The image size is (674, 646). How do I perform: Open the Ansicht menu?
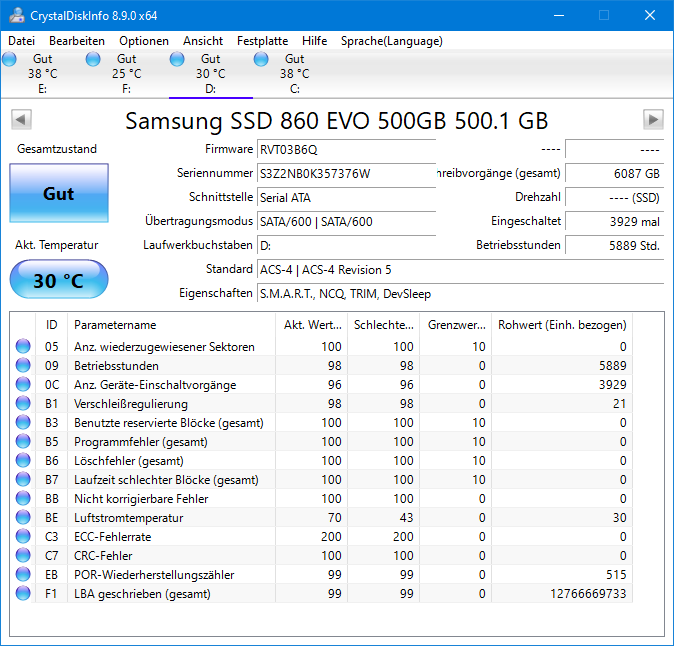[203, 41]
